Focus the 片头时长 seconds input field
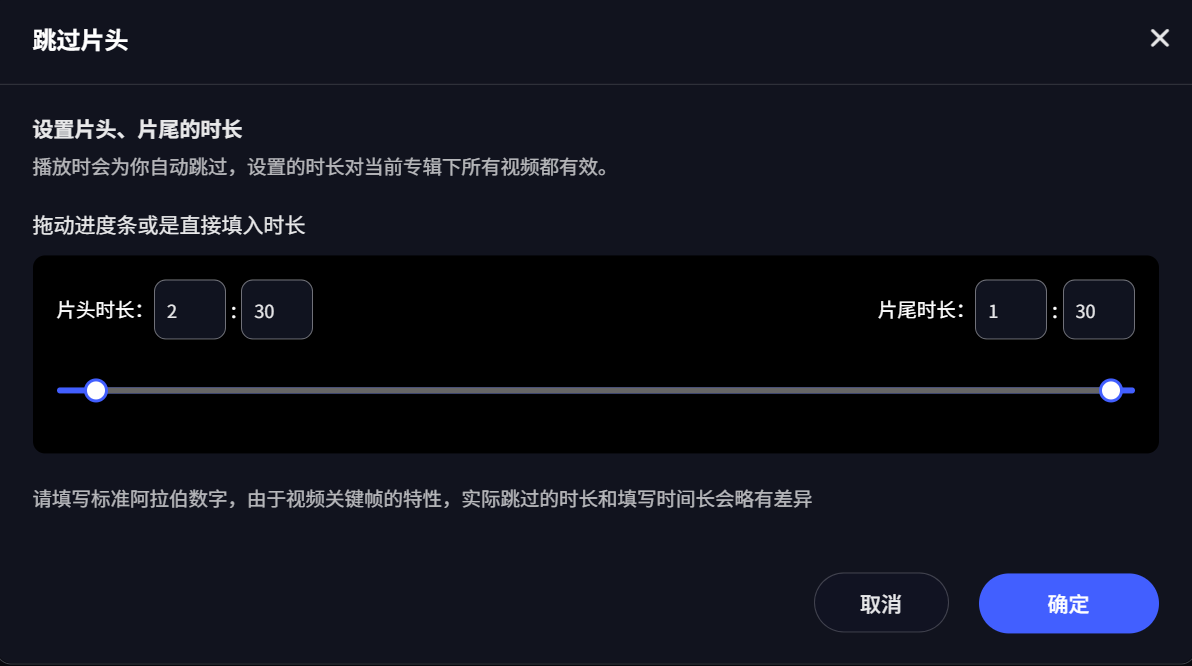 (277, 310)
